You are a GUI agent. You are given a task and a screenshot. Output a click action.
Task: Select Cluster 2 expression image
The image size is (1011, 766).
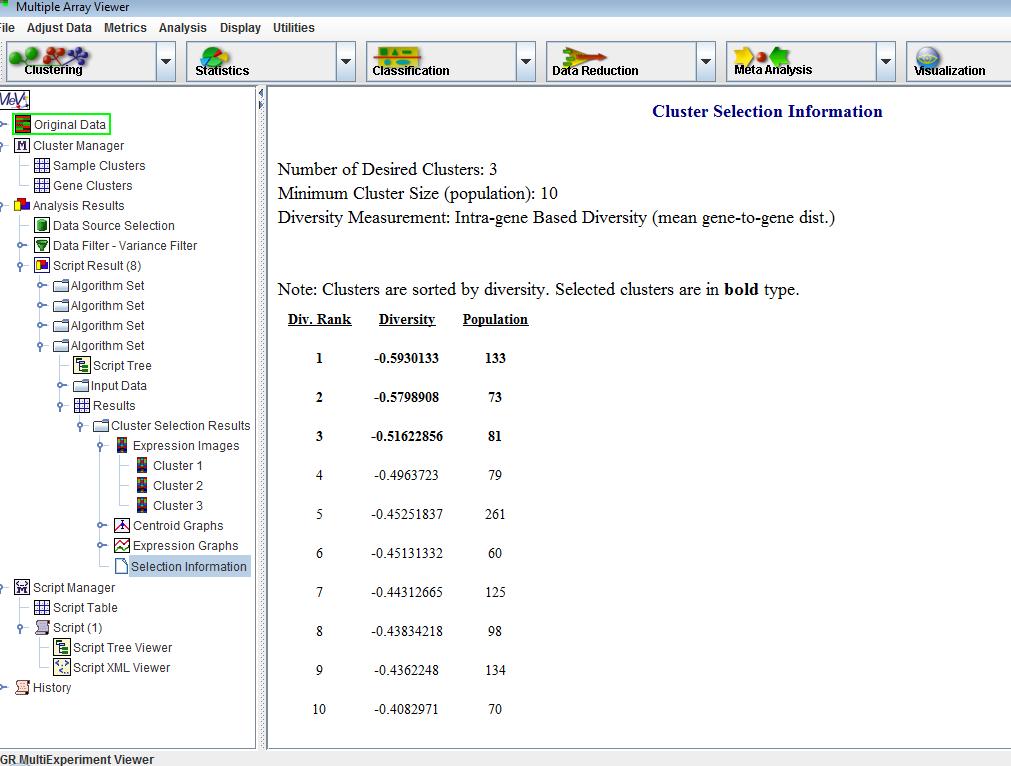(177, 486)
